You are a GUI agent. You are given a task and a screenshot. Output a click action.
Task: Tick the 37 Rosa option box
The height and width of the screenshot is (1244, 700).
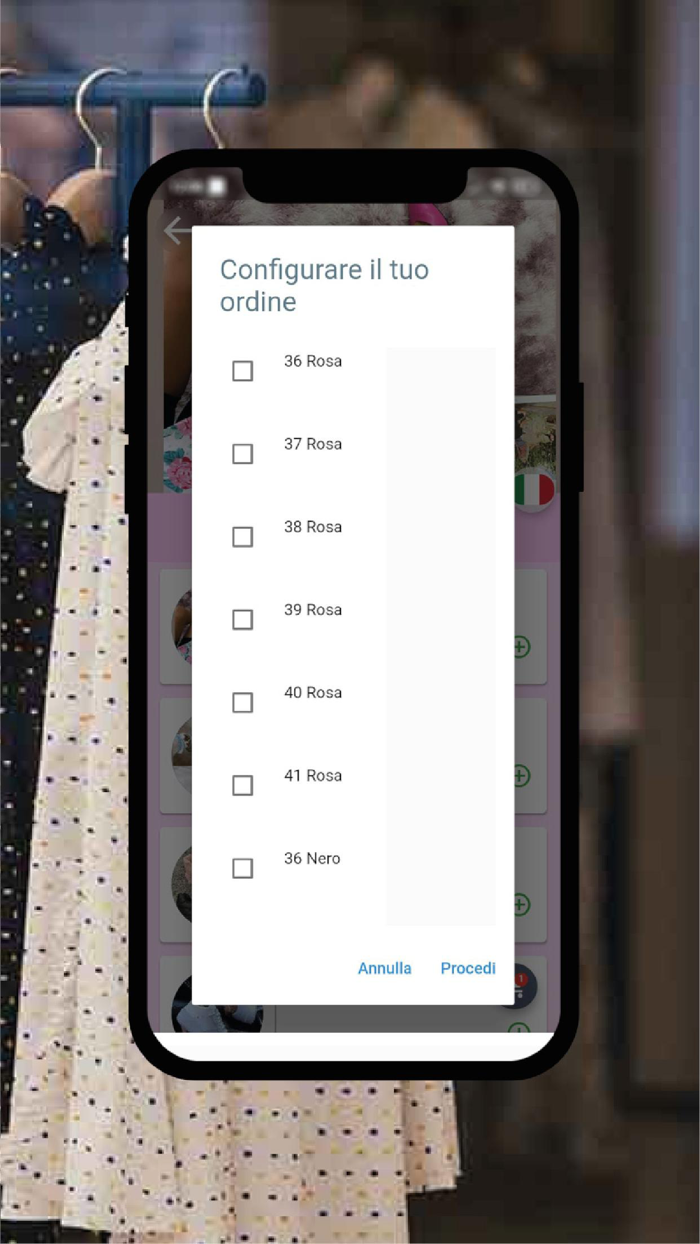pos(242,454)
